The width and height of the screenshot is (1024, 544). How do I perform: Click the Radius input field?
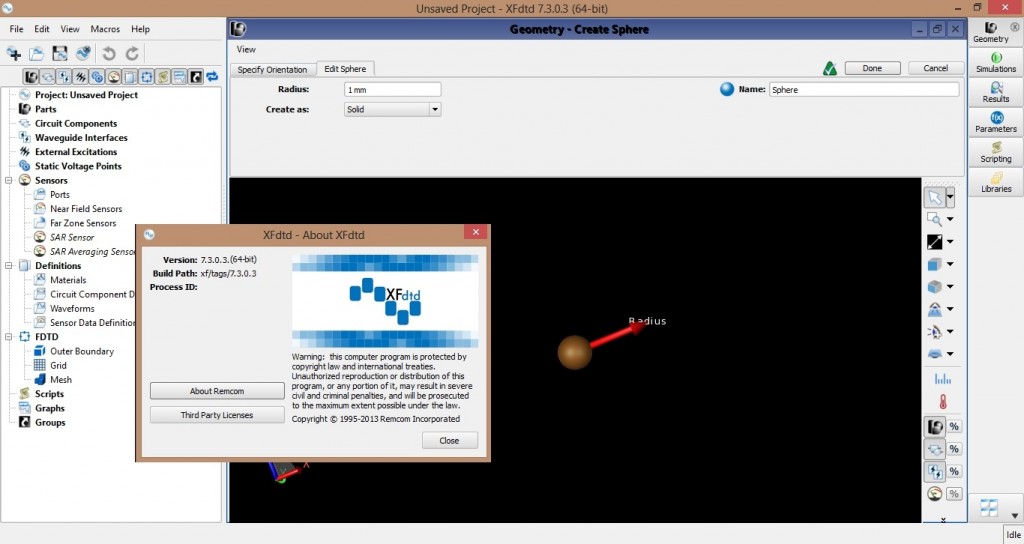click(x=392, y=89)
